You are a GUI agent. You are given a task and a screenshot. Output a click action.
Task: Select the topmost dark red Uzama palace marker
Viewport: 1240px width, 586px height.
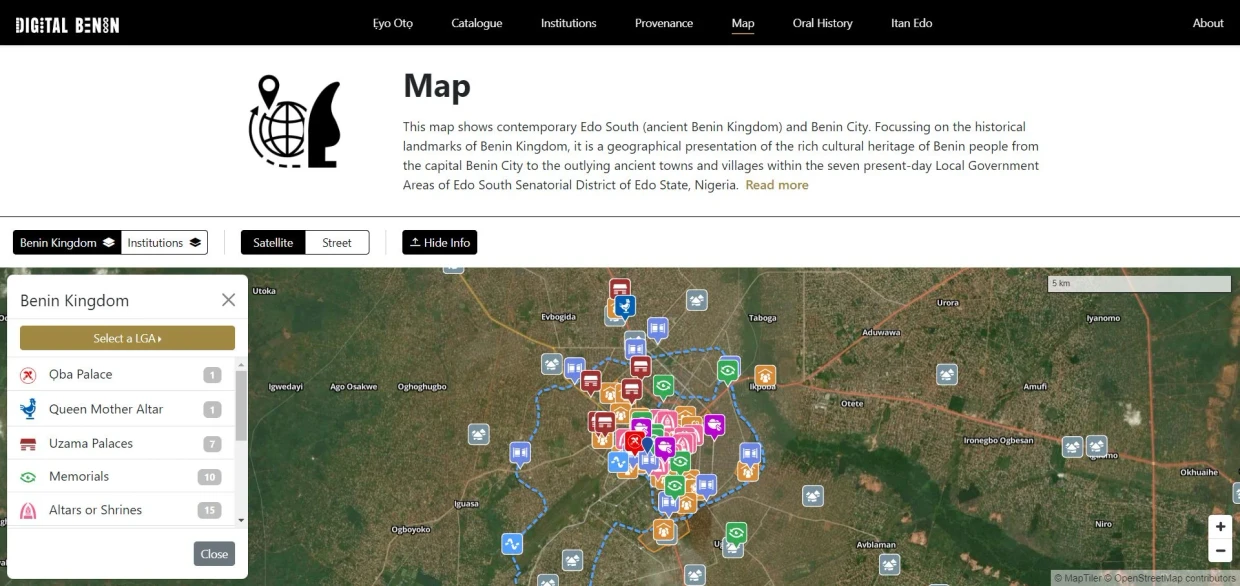click(x=620, y=289)
